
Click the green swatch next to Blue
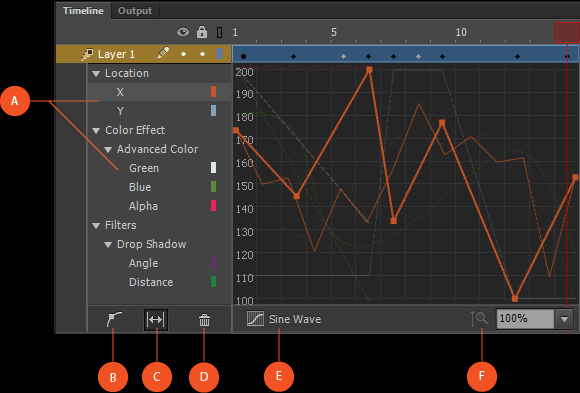[x=213, y=187]
